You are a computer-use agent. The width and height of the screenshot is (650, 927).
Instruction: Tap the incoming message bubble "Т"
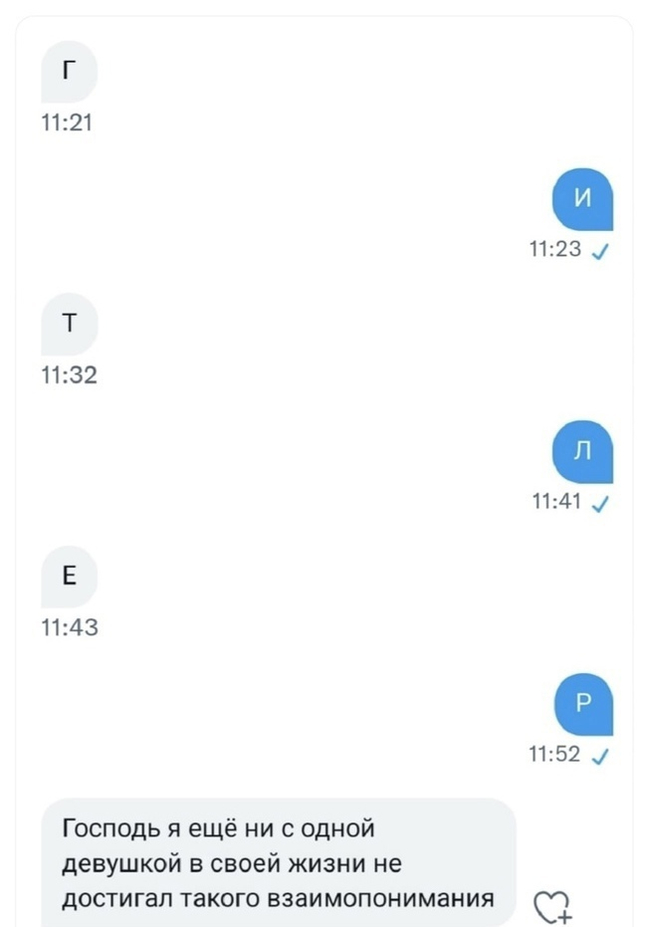[68, 324]
